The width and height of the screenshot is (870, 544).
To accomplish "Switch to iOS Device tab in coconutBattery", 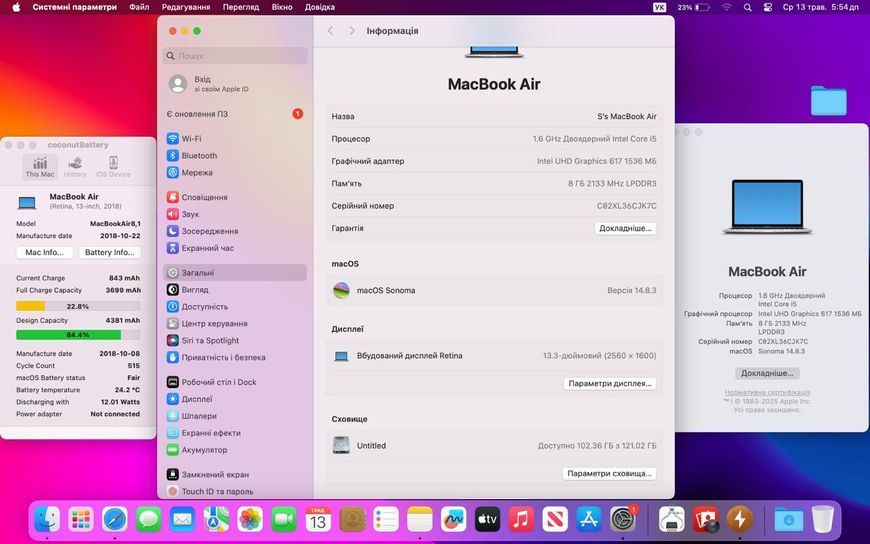I will [x=113, y=167].
